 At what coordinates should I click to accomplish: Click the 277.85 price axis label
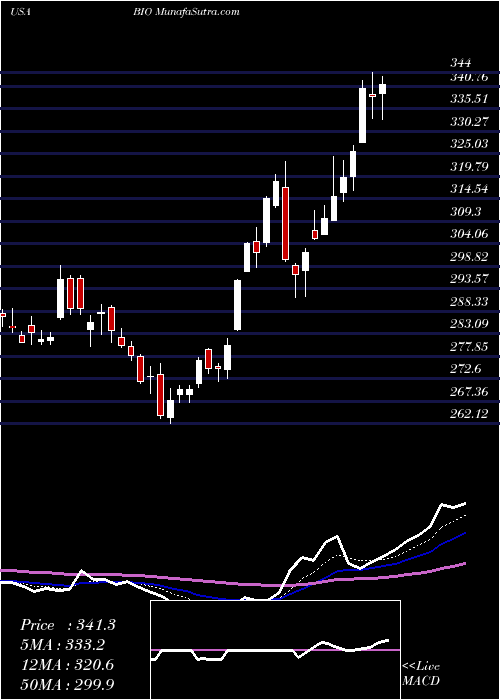469,347
